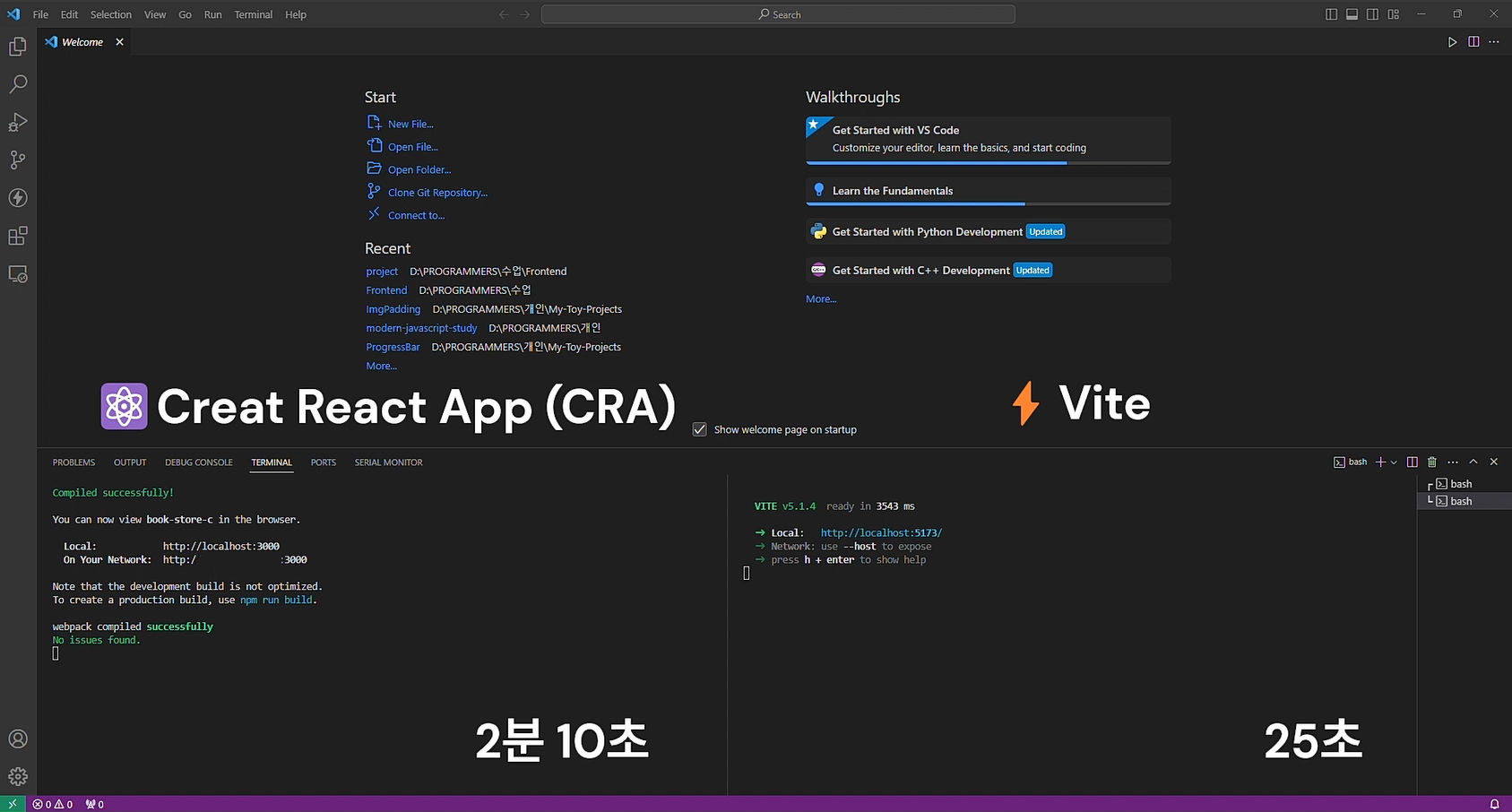The width and height of the screenshot is (1512, 812).
Task: Open Get Started with Python Development
Action: coord(989,231)
